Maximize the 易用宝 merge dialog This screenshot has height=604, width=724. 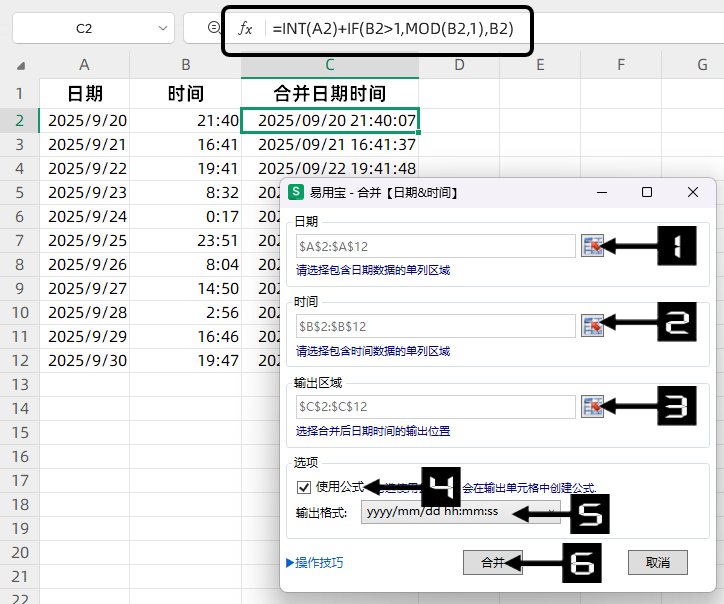647,192
